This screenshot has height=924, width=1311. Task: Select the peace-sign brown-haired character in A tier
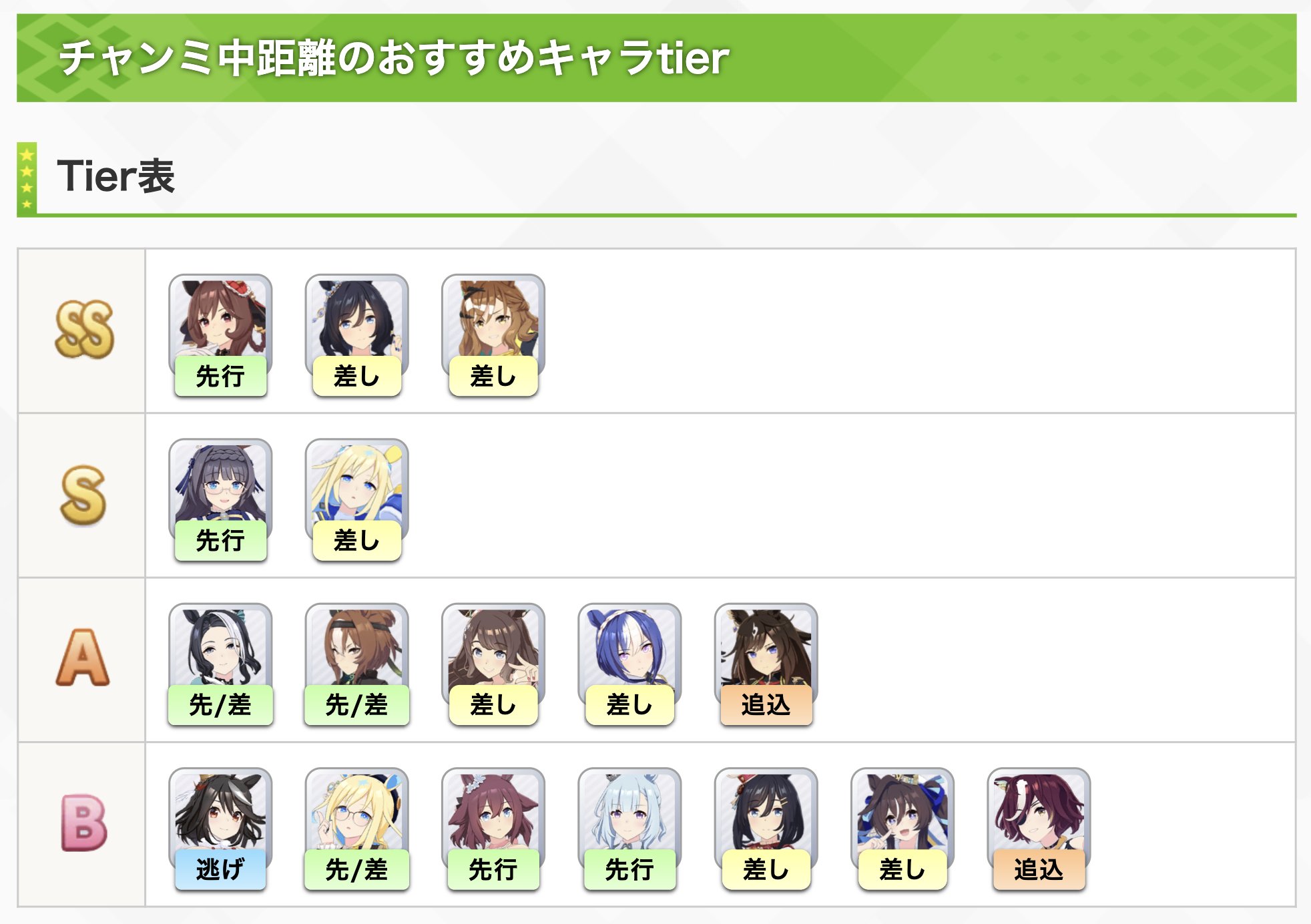pos(493,664)
